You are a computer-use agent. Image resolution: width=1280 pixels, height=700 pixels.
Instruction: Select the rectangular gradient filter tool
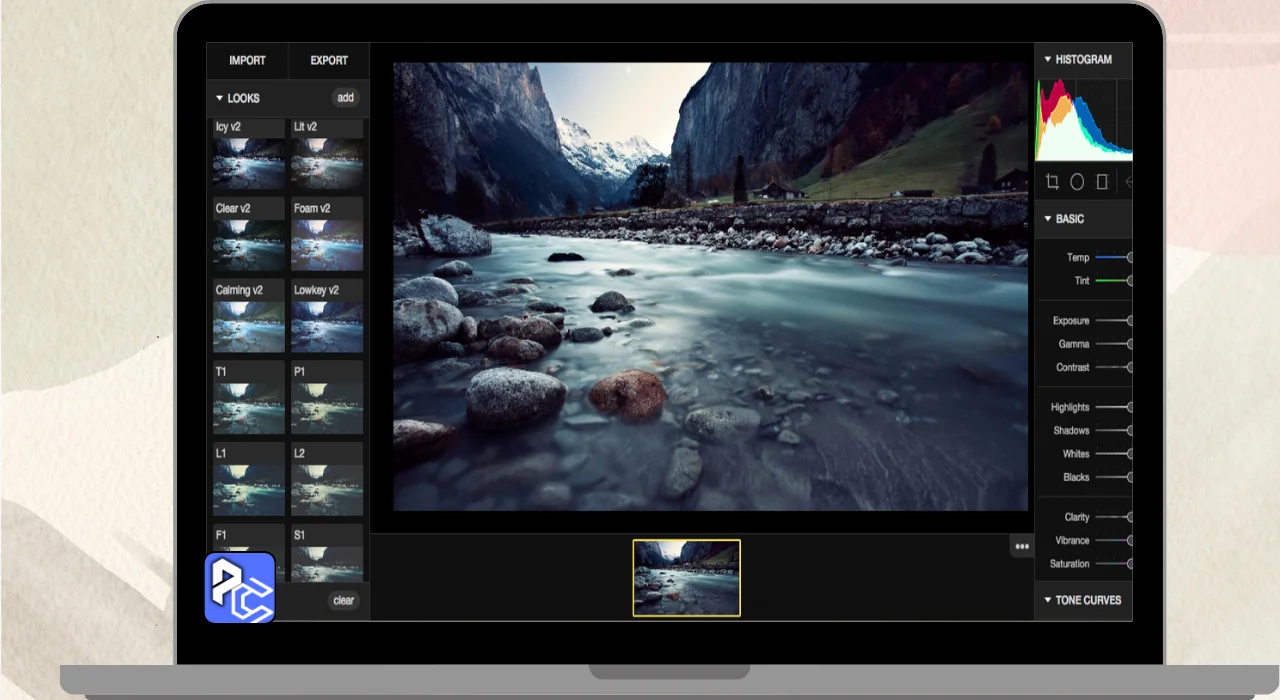(1102, 182)
